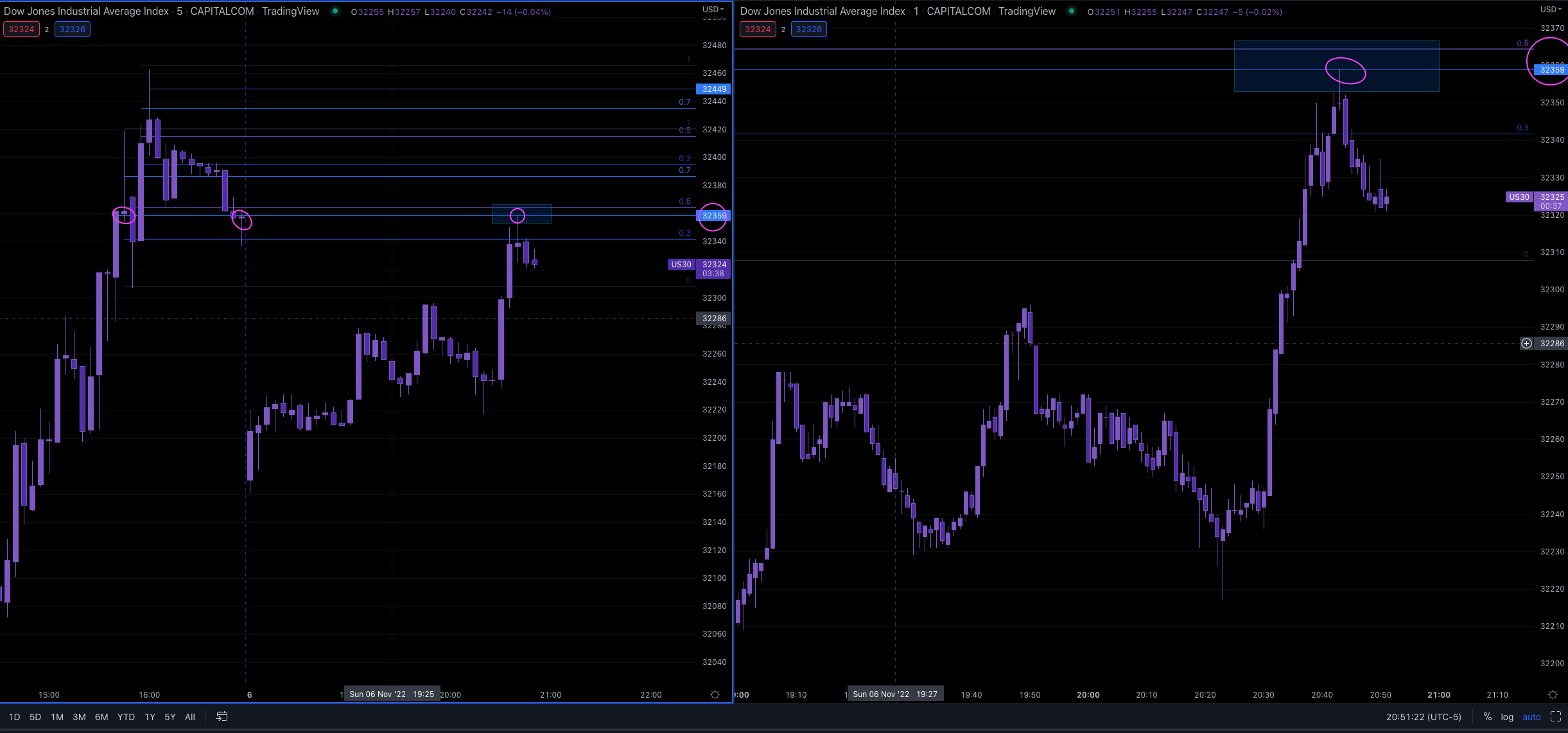Viewport: 1568px width, 733px height.
Task: Open the Go to date calendar icon
Action: pos(222,716)
